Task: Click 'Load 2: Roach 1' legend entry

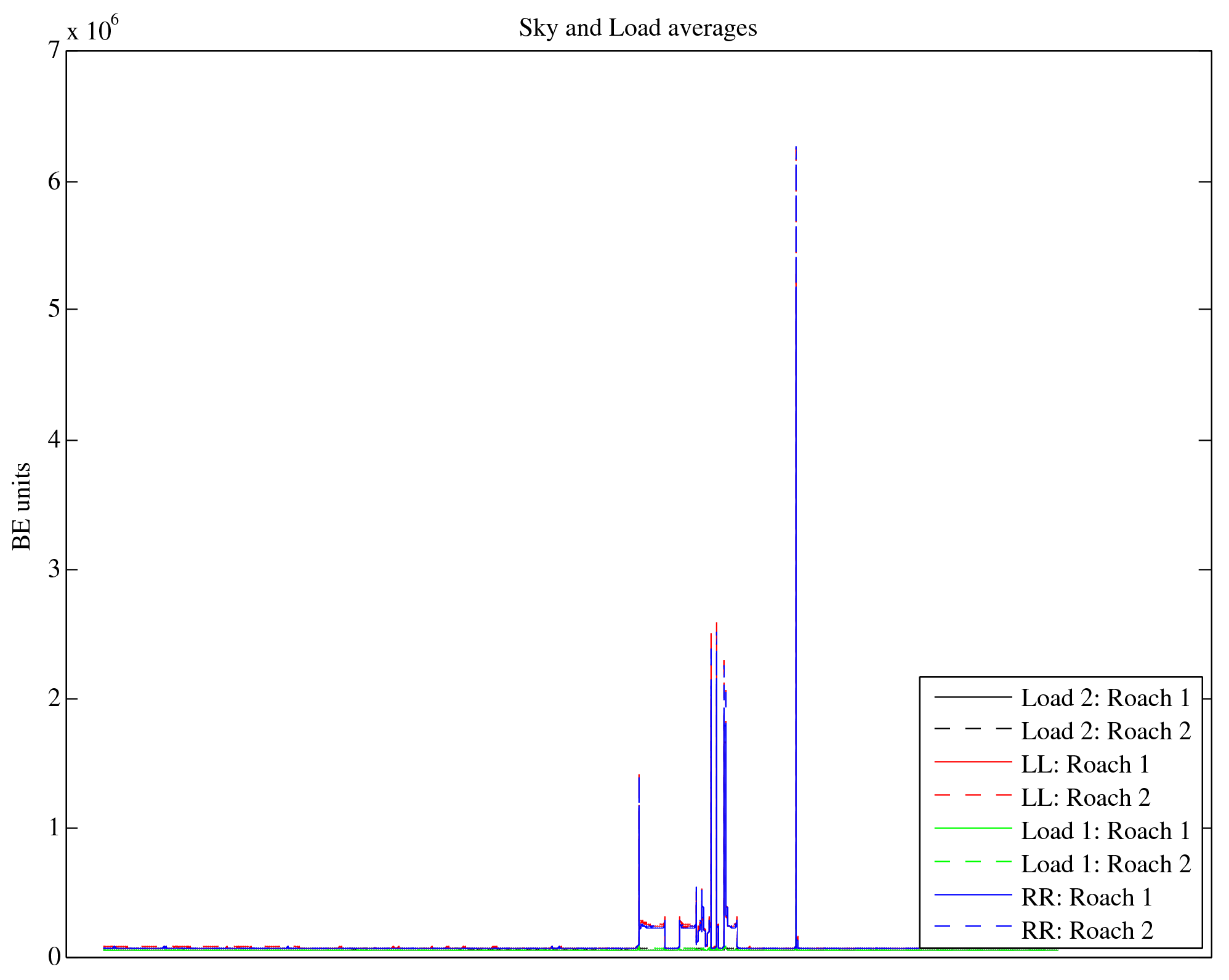Action: point(1105,698)
